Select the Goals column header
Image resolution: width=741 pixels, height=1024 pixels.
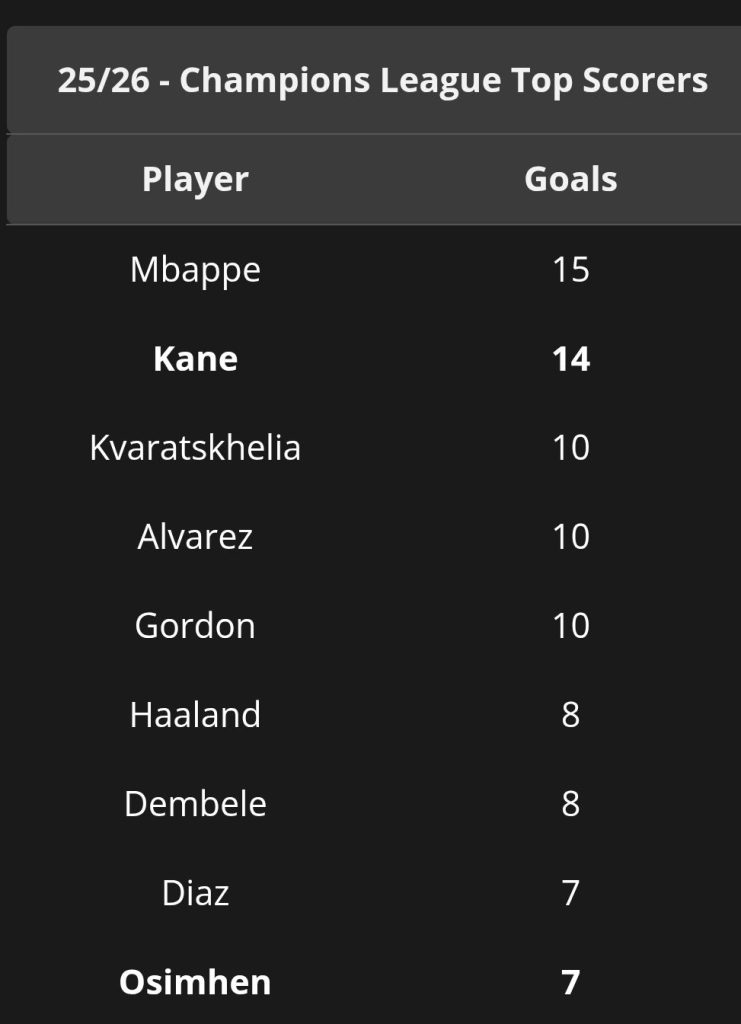point(571,179)
